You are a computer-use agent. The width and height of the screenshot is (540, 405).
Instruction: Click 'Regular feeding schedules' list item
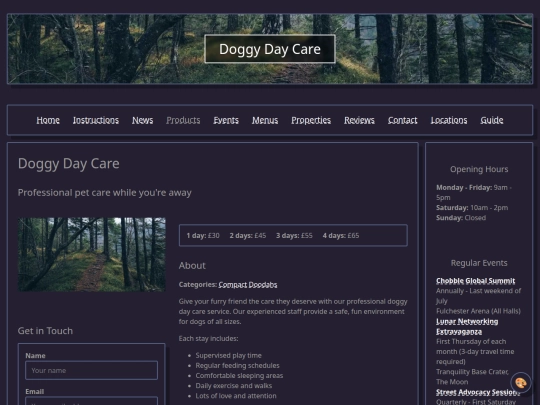pos(237,365)
